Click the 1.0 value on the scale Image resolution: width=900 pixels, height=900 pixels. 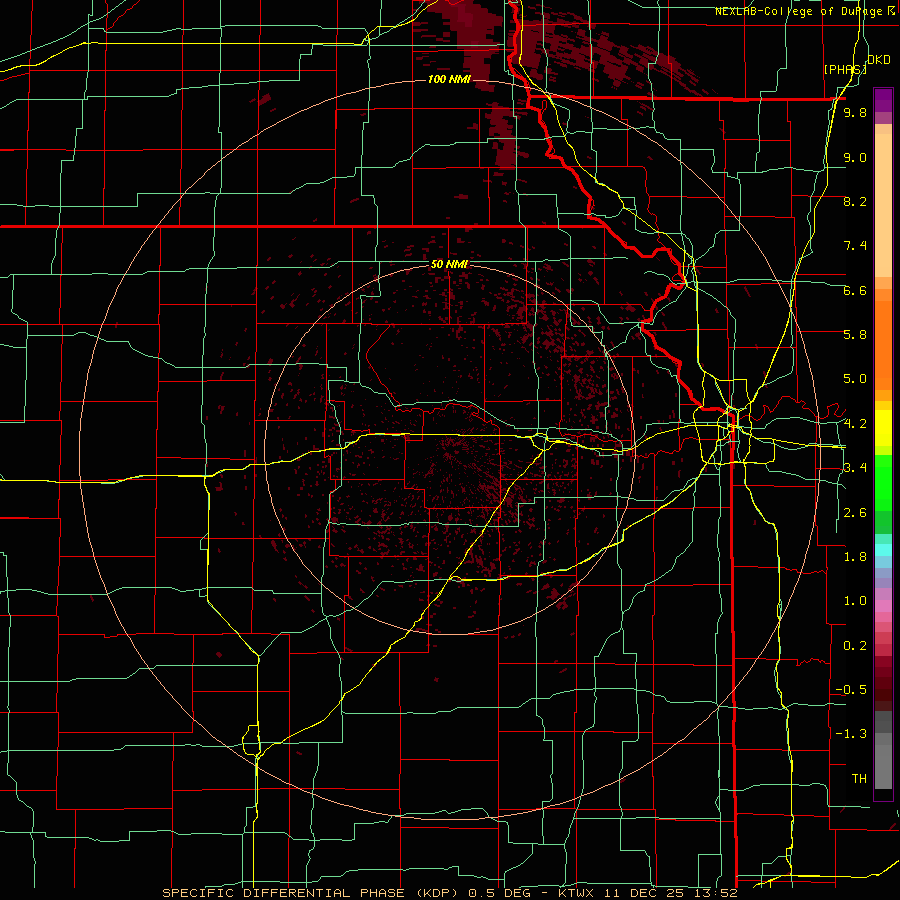[x=855, y=600]
